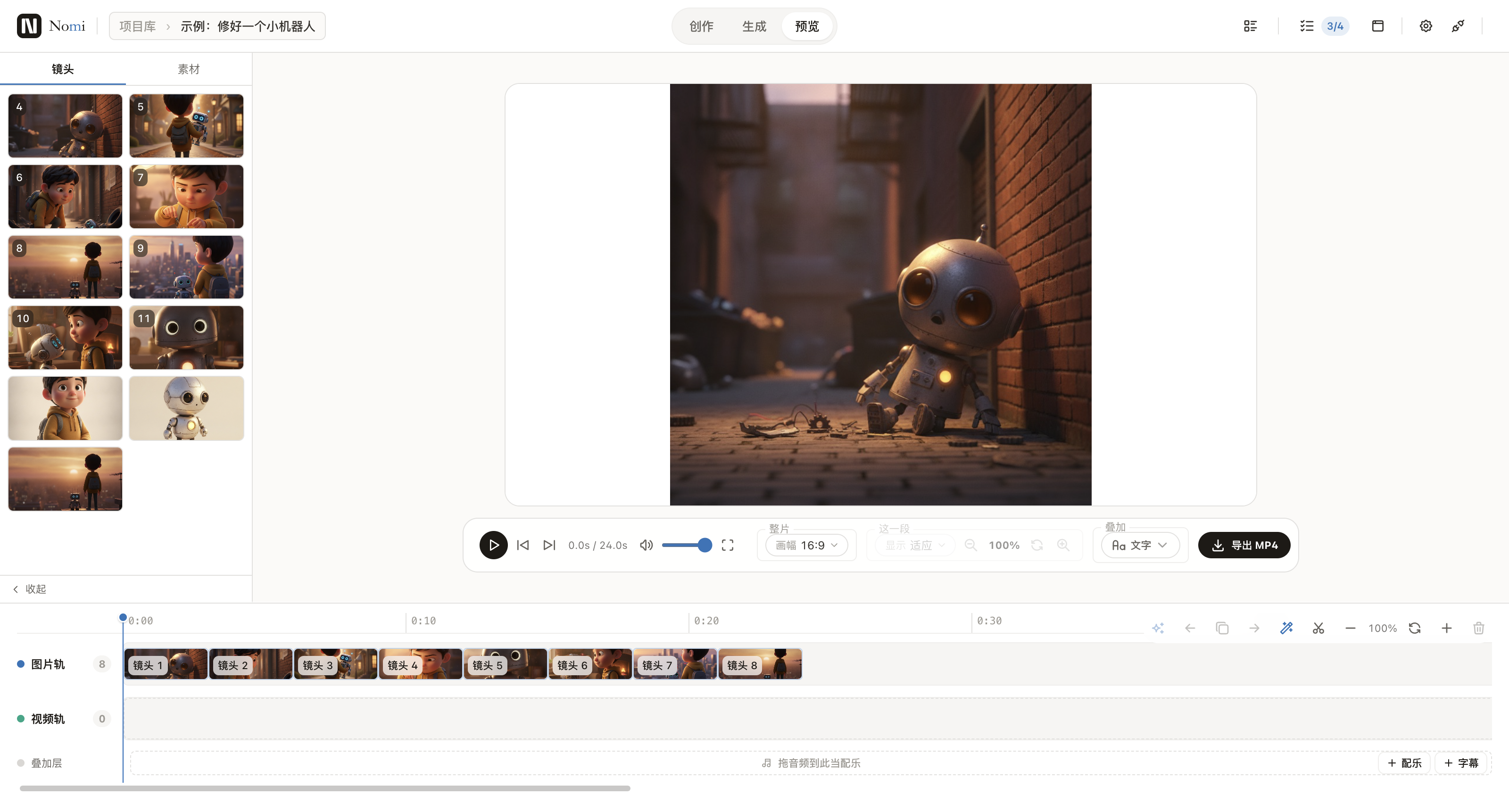Image resolution: width=1509 pixels, height=812 pixels.
Task: Open the Aa 文字 overlay dropdown
Action: click(1140, 545)
